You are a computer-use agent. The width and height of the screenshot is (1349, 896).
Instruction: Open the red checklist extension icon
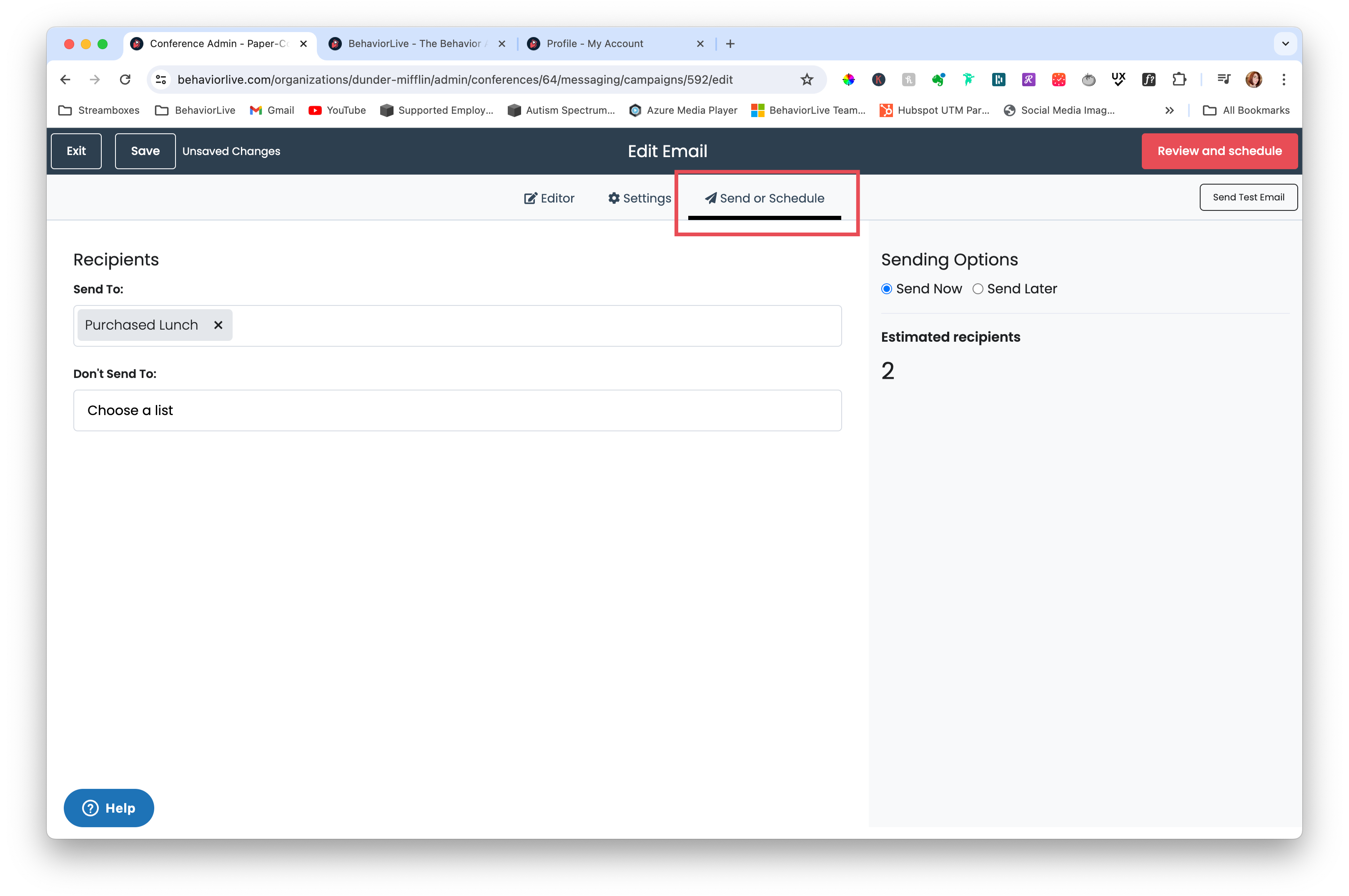pyautogui.click(x=1058, y=80)
